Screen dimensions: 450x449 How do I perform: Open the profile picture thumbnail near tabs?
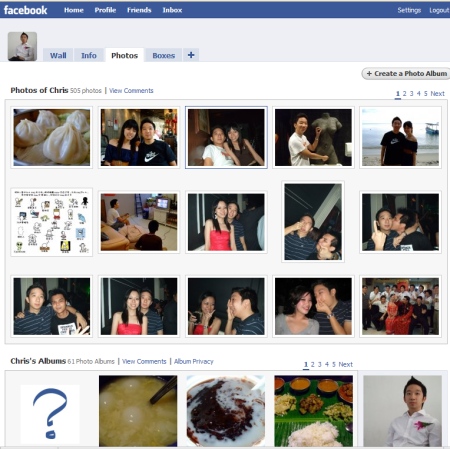[22, 46]
